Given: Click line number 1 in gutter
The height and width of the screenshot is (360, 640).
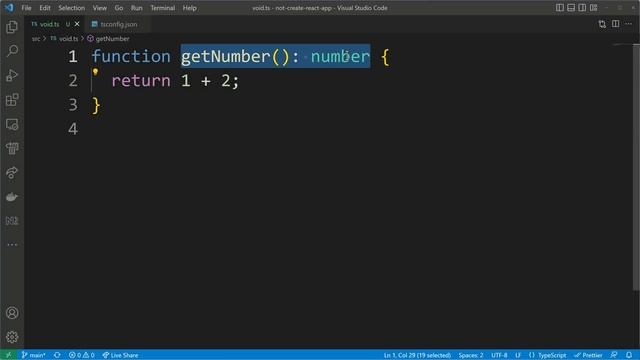Looking at the screenshot, I should pyautogui.click(x=73, y=56).
